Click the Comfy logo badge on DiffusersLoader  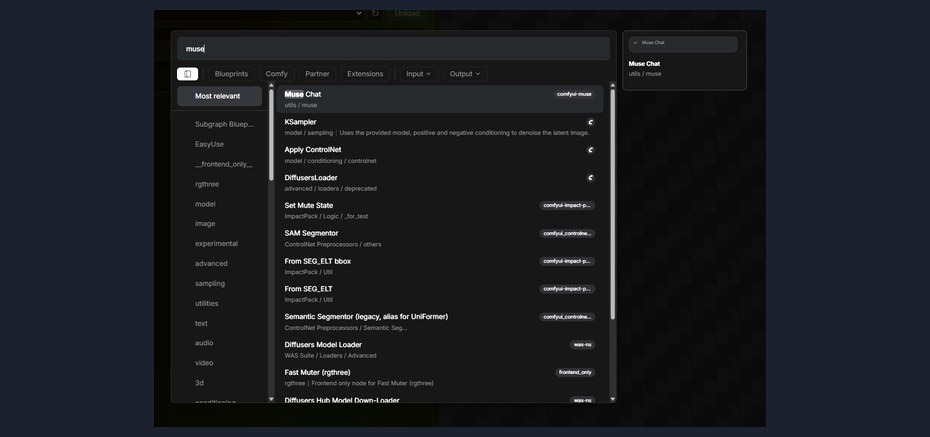click(x=590, y=178)
